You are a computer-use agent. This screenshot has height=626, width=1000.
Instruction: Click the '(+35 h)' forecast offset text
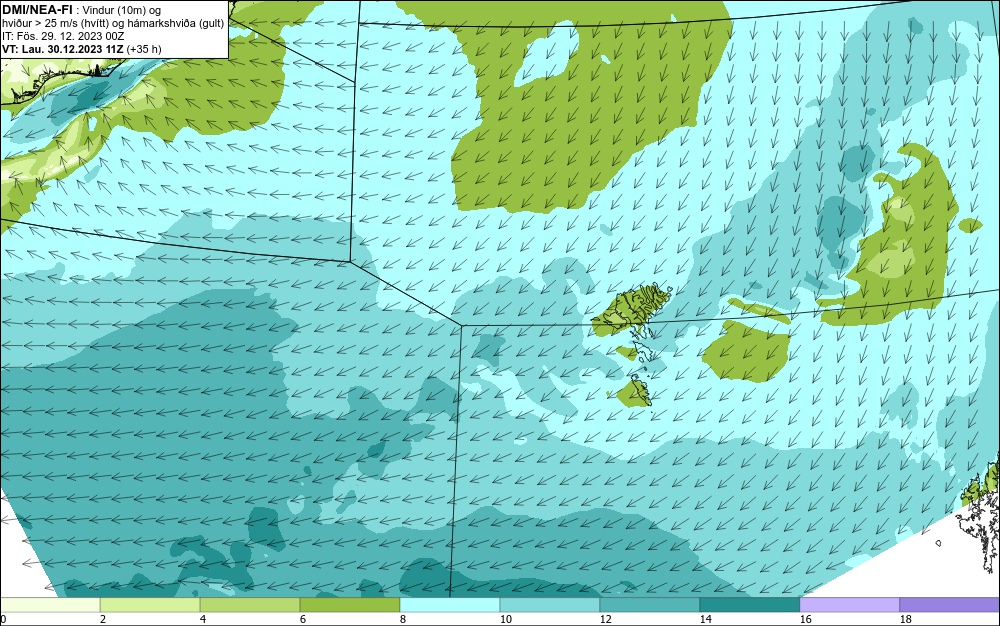(x=144, y=49)
